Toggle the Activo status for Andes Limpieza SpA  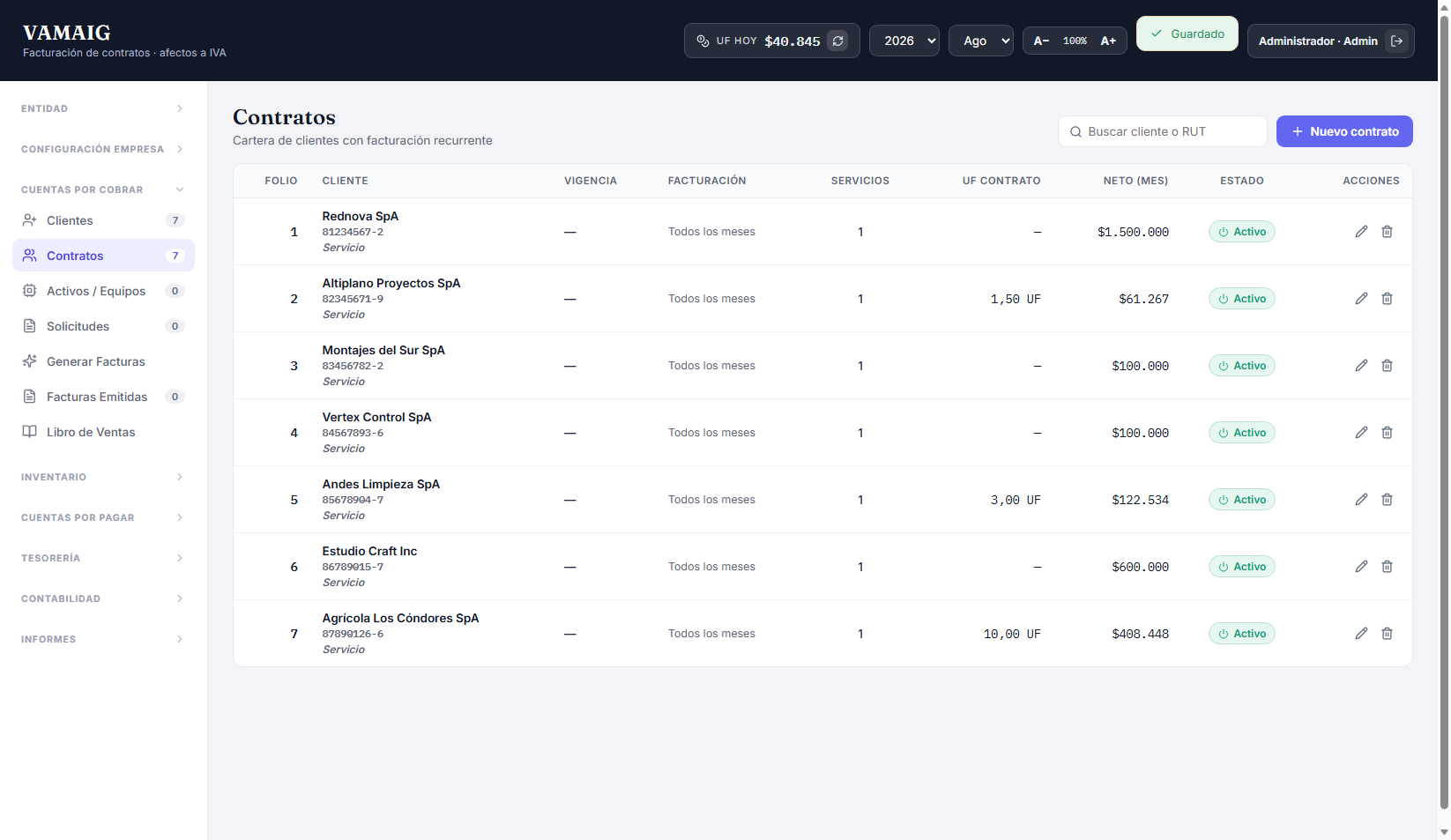coord(1241,500)
